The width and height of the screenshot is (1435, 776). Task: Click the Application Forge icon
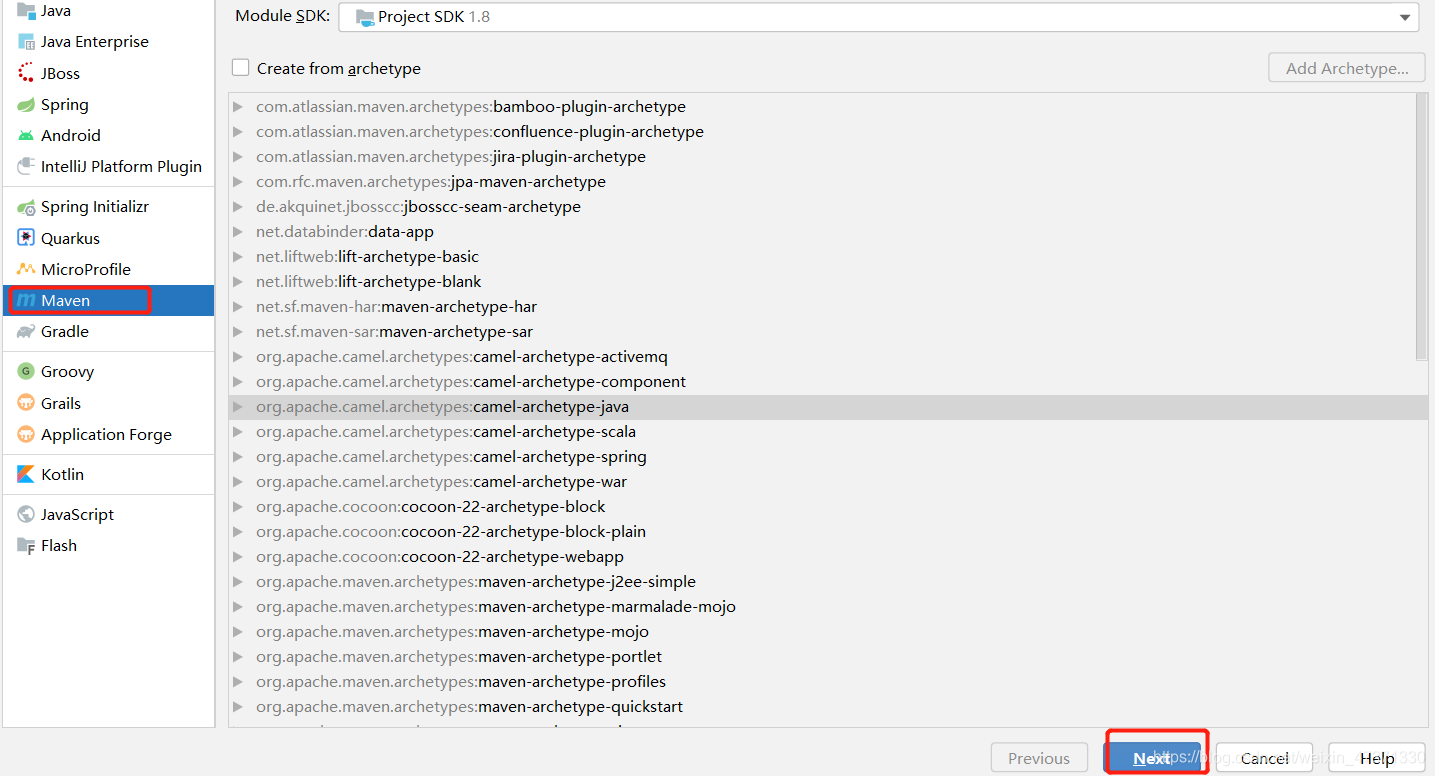tap(26, 434)
